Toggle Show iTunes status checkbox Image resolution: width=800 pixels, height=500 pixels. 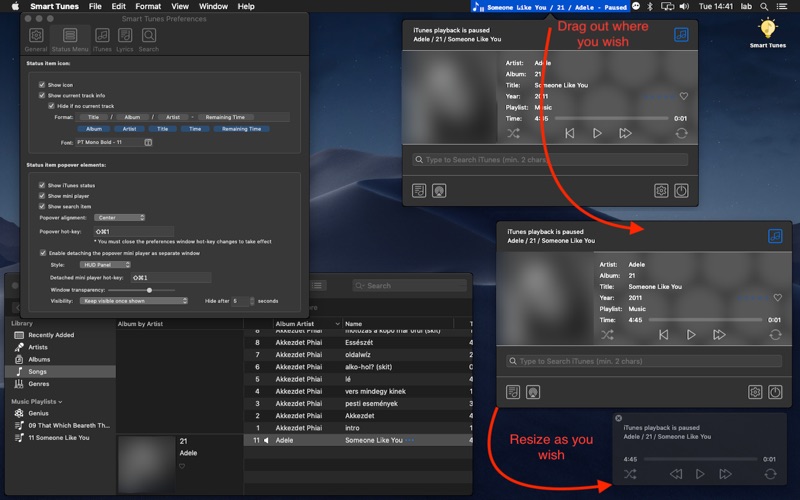(x=42, y=185)
